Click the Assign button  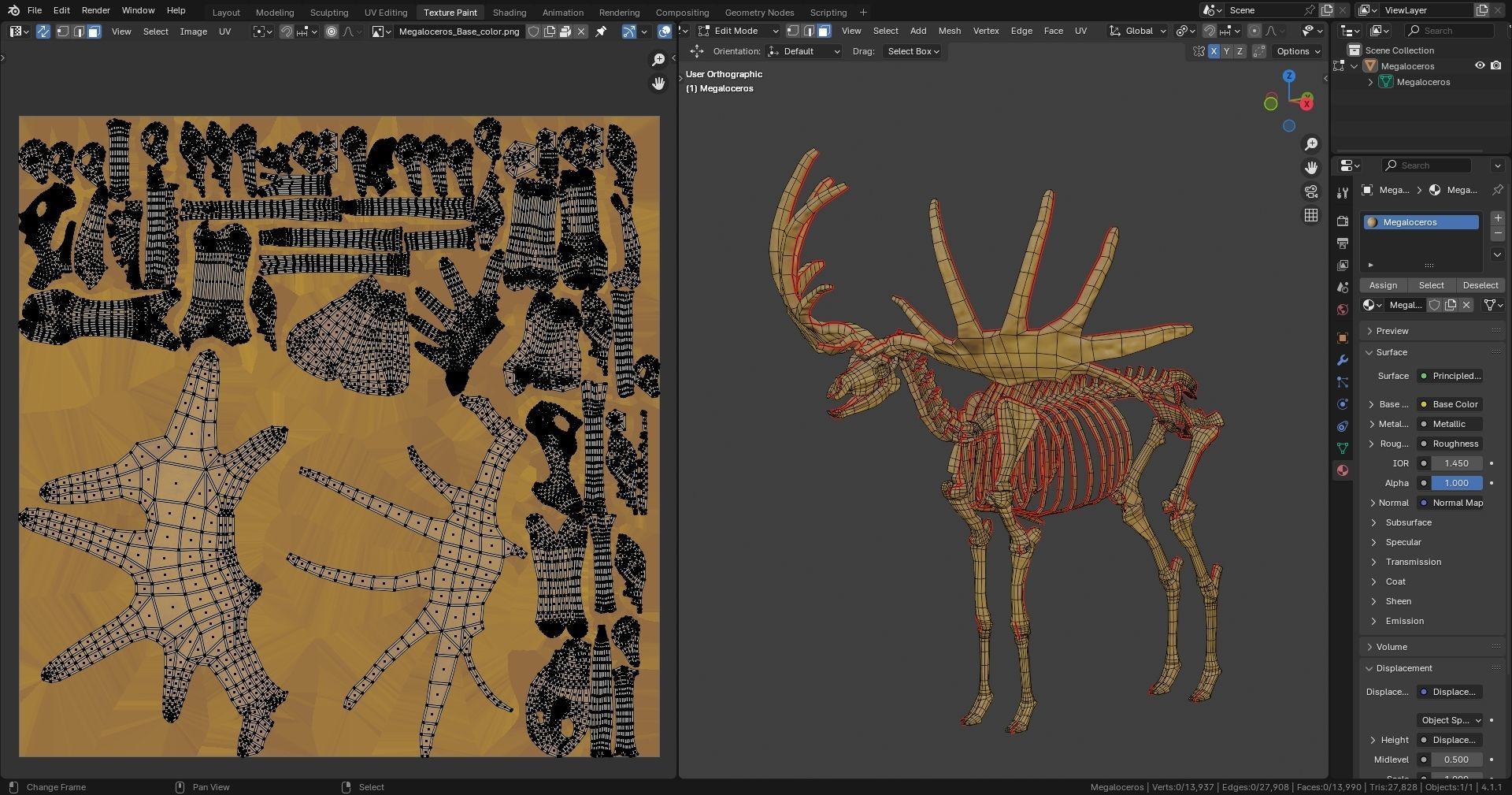tap(1383, 285)
